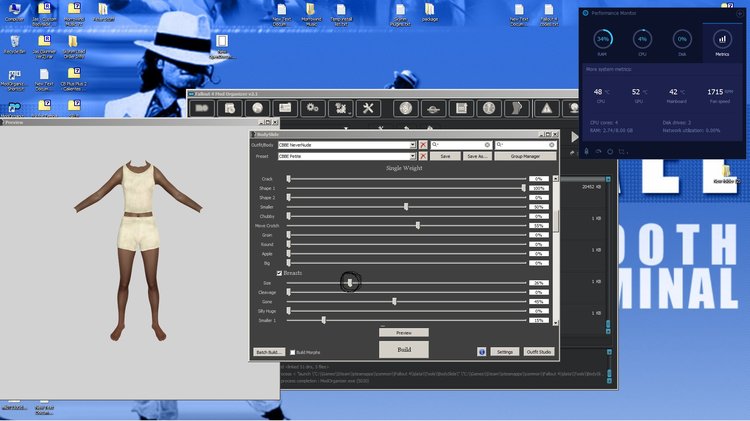The height and width of the screenshot is (421, 750).
Task: Click the Size 26% value field
Action: point(539,283)
